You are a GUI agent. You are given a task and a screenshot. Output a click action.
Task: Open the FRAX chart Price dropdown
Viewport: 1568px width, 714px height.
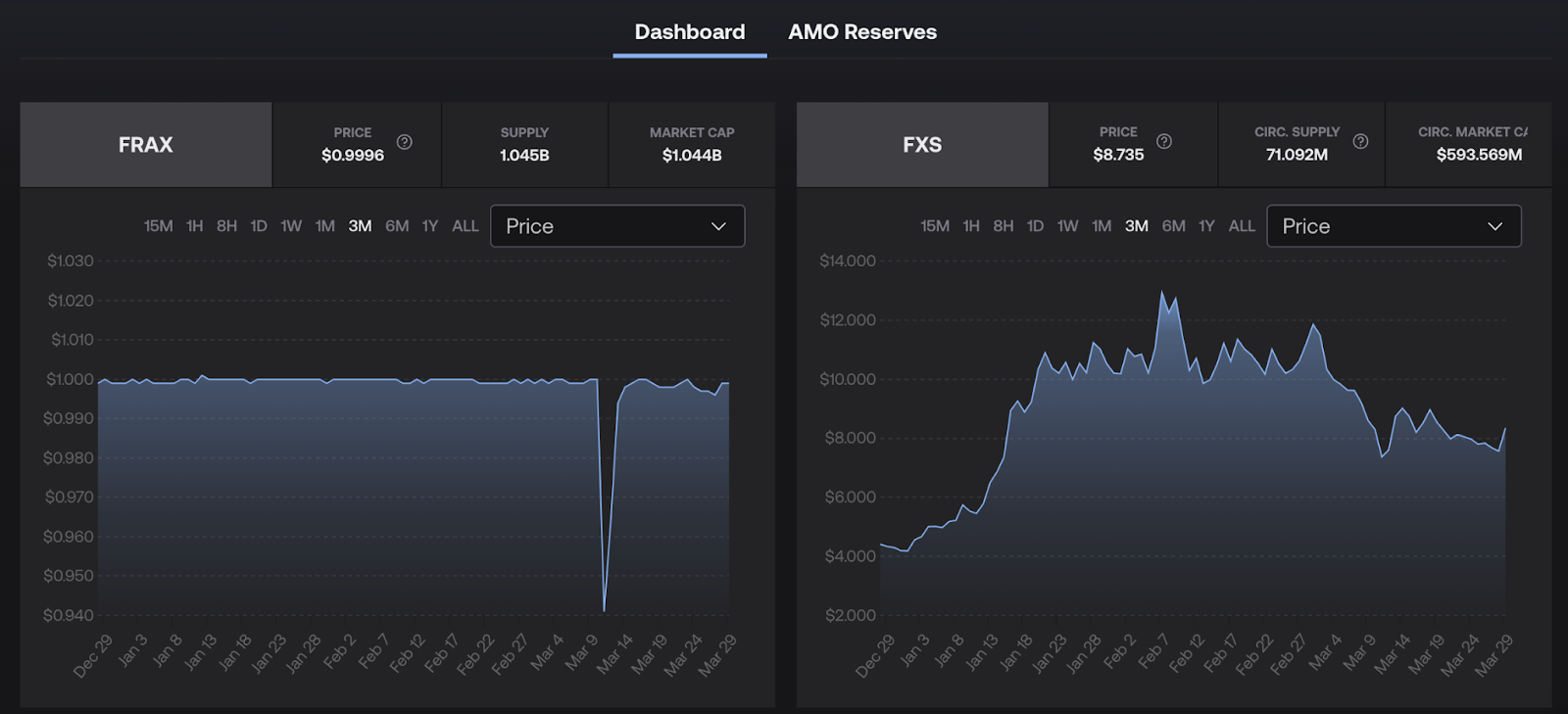(x=616, y=226)
